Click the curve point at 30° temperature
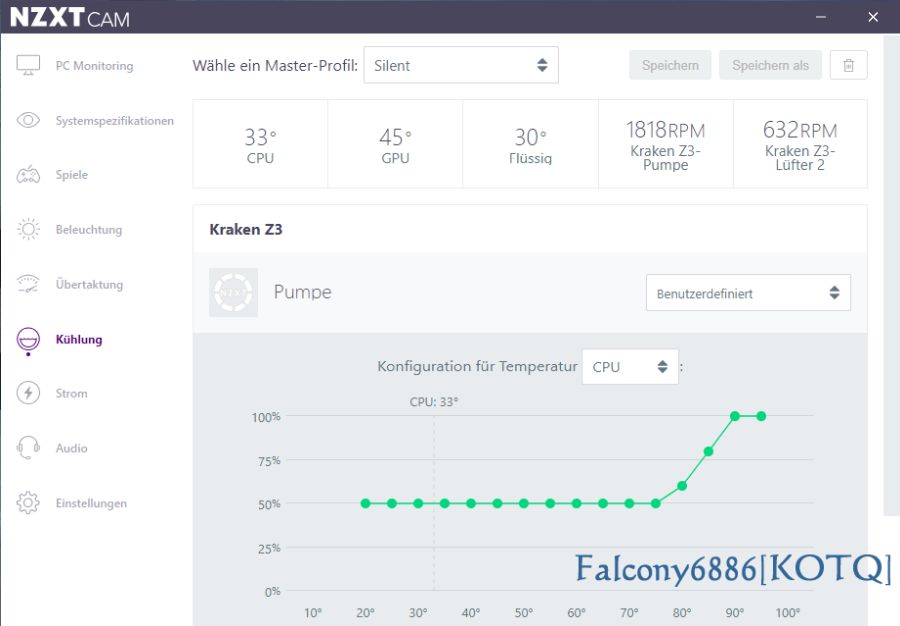 point(418,503)
